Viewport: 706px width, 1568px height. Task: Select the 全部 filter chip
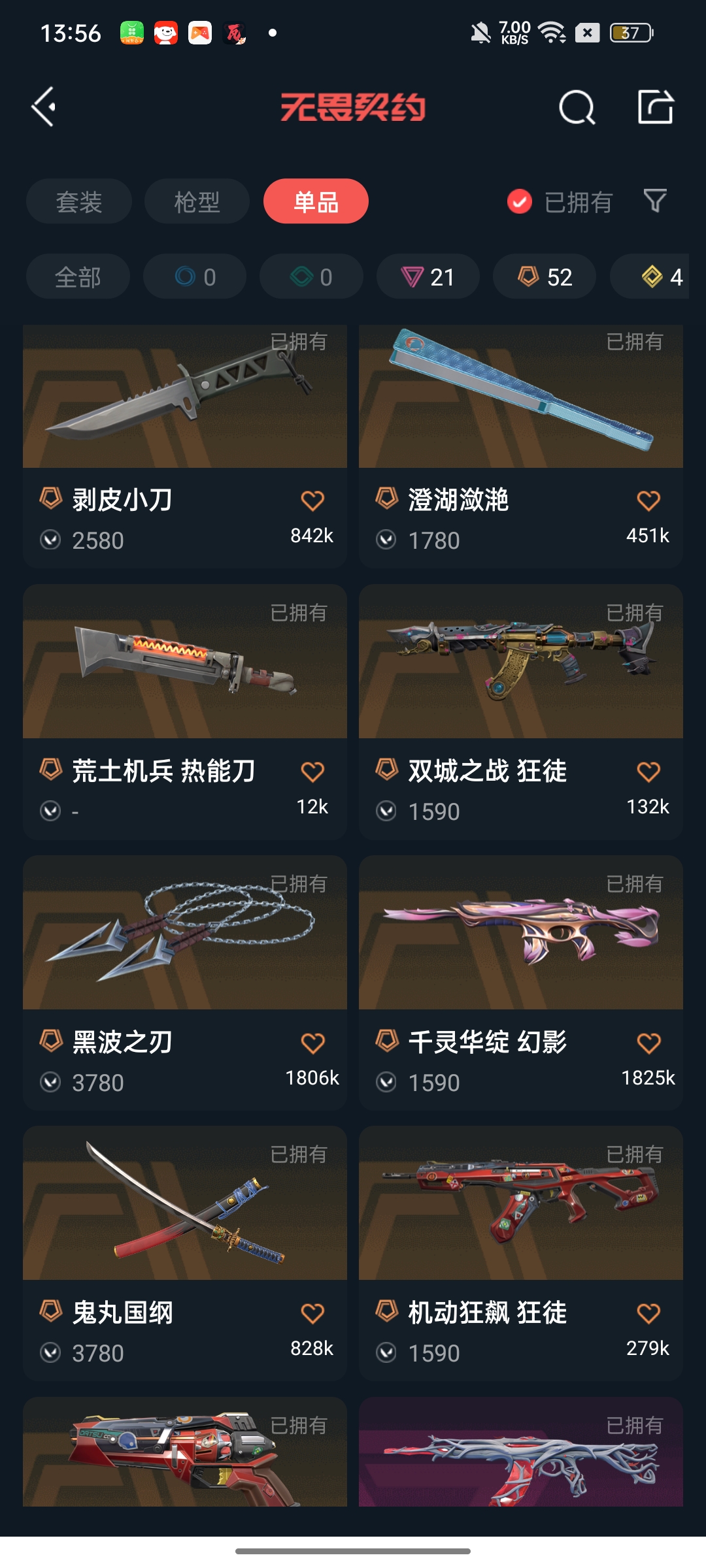coord(78,277)
